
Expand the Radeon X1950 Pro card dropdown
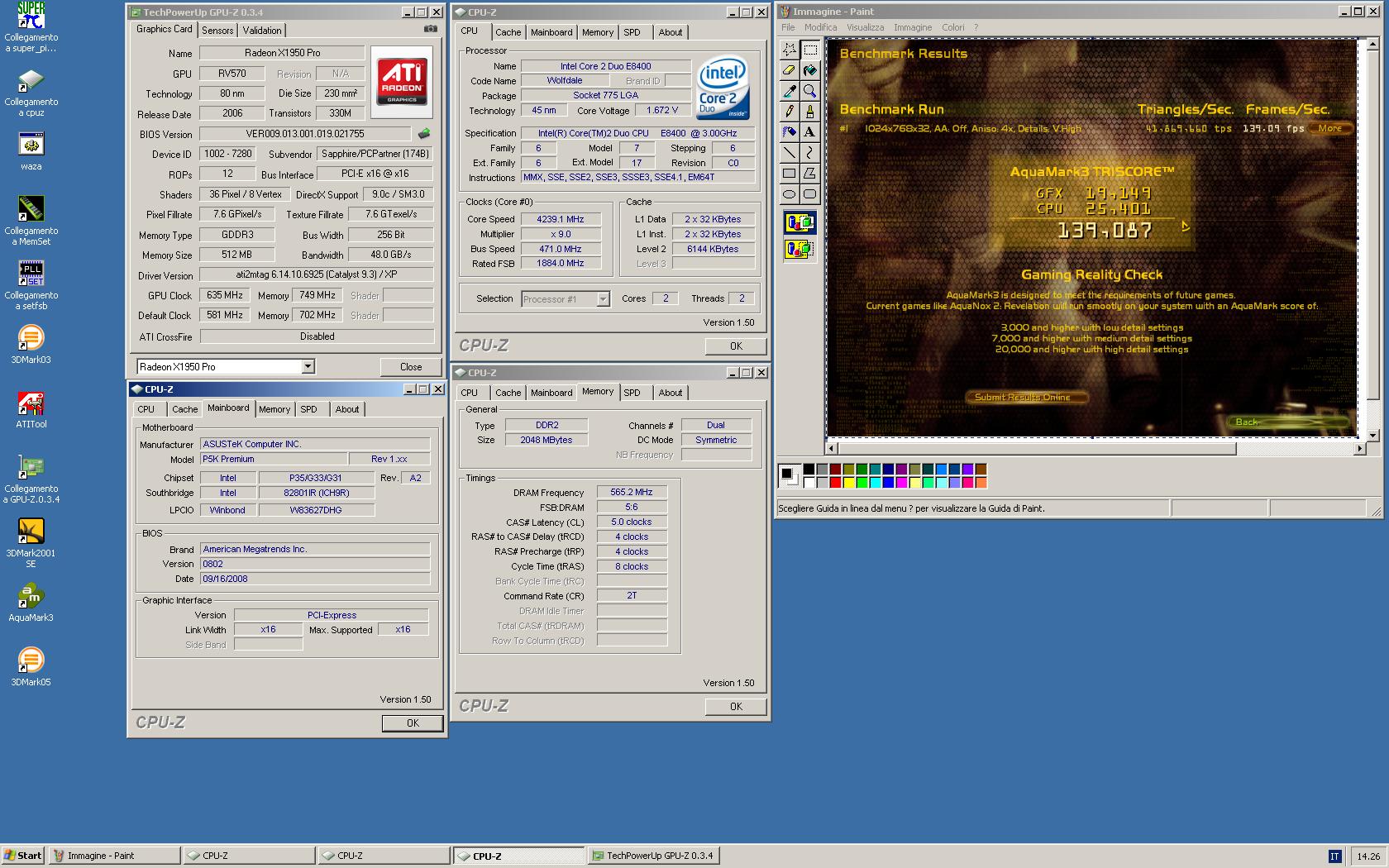pyautogui.click(x=308, y=366)
